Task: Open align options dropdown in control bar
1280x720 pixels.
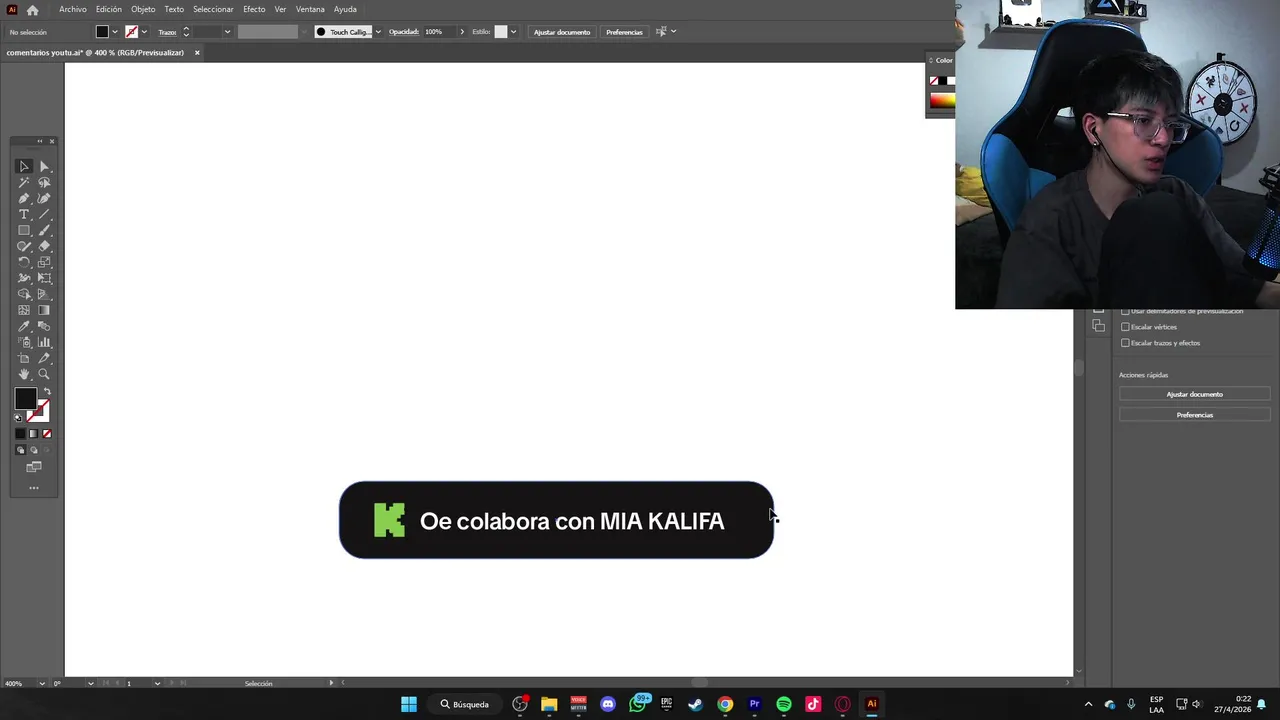Action: tap(673, 32)
